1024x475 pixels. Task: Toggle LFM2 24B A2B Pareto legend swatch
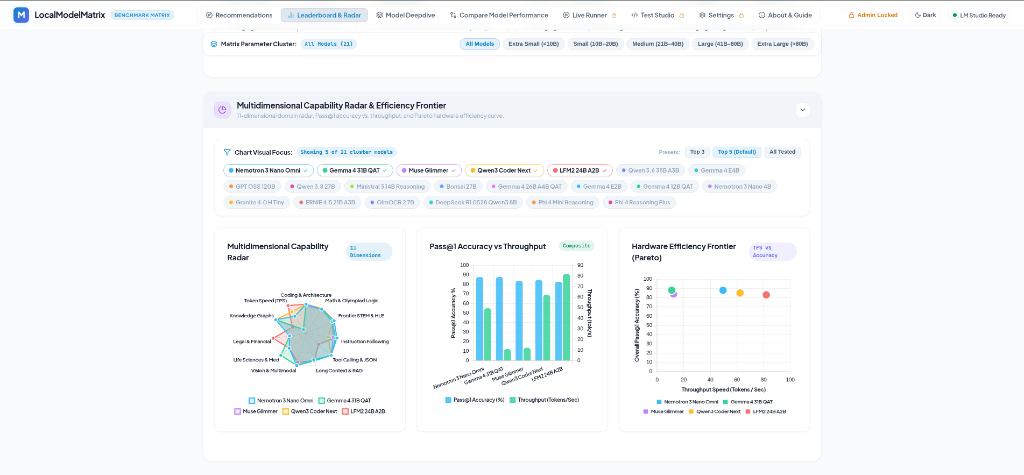pyautogui.click(x=748, y=412)
